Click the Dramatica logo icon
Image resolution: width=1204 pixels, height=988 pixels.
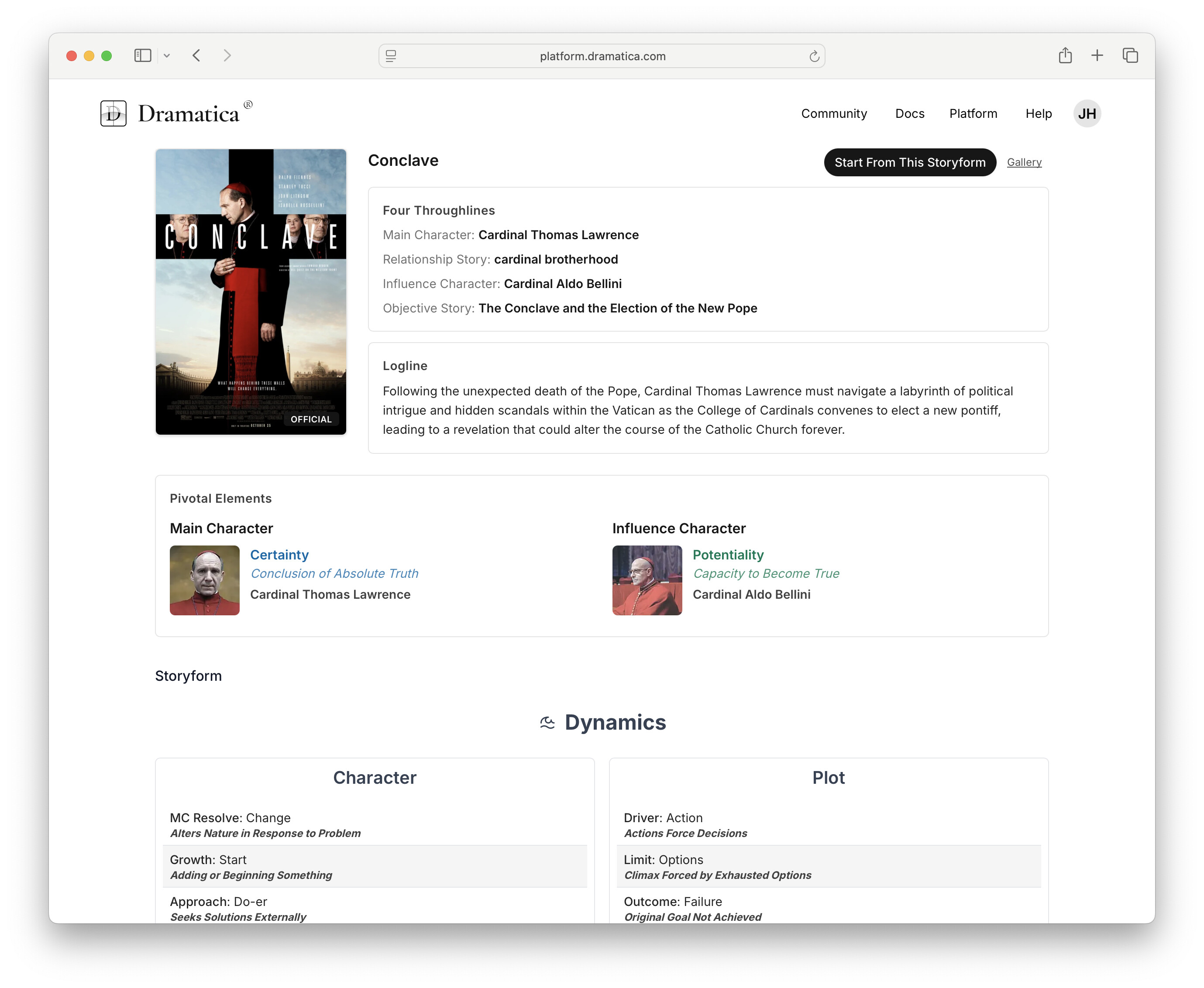point(113,113)
